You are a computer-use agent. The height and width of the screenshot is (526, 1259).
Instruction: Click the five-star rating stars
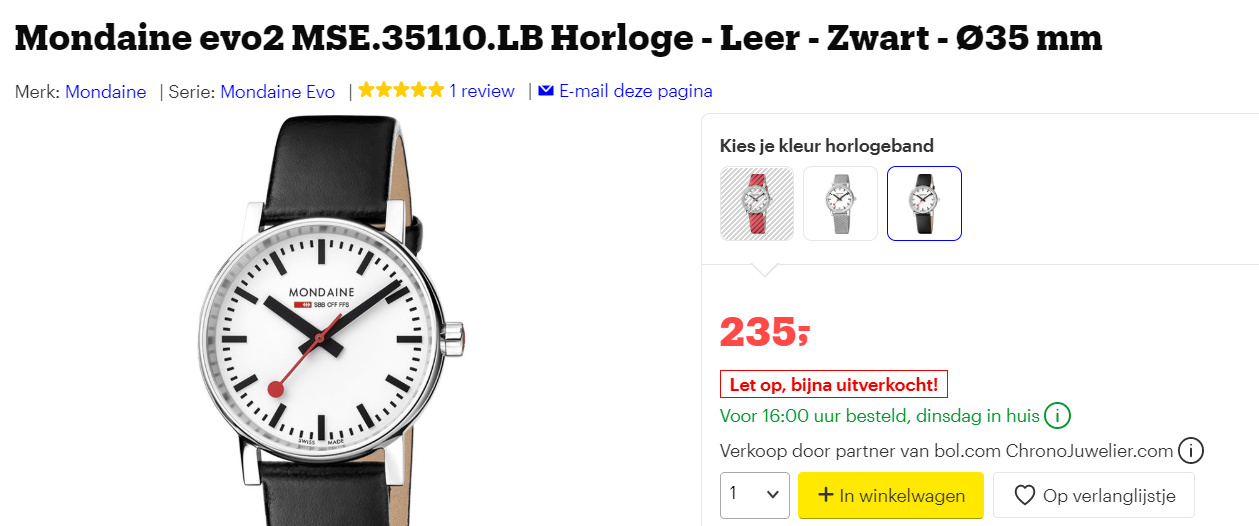tap(401, 91)
